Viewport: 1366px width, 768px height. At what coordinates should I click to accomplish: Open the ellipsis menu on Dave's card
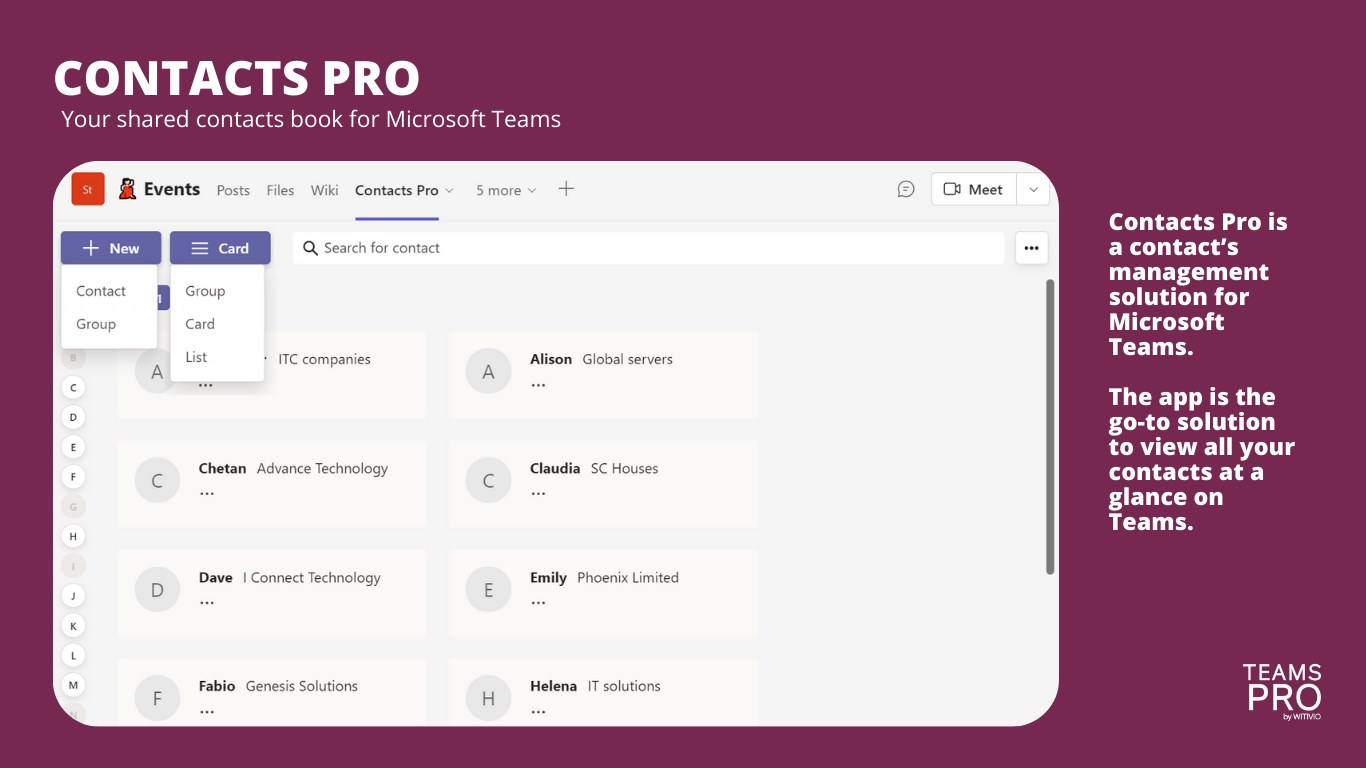pos(207,603)
